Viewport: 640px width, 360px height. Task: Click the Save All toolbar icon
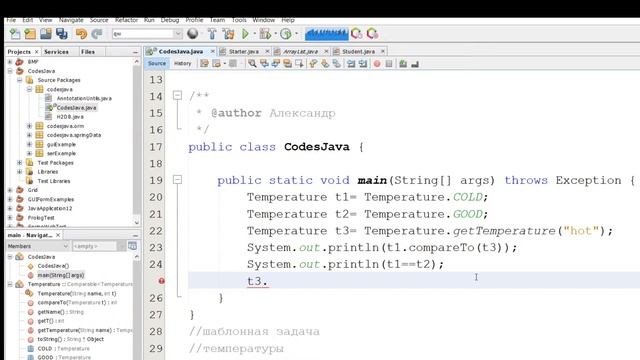coord(62,34)
